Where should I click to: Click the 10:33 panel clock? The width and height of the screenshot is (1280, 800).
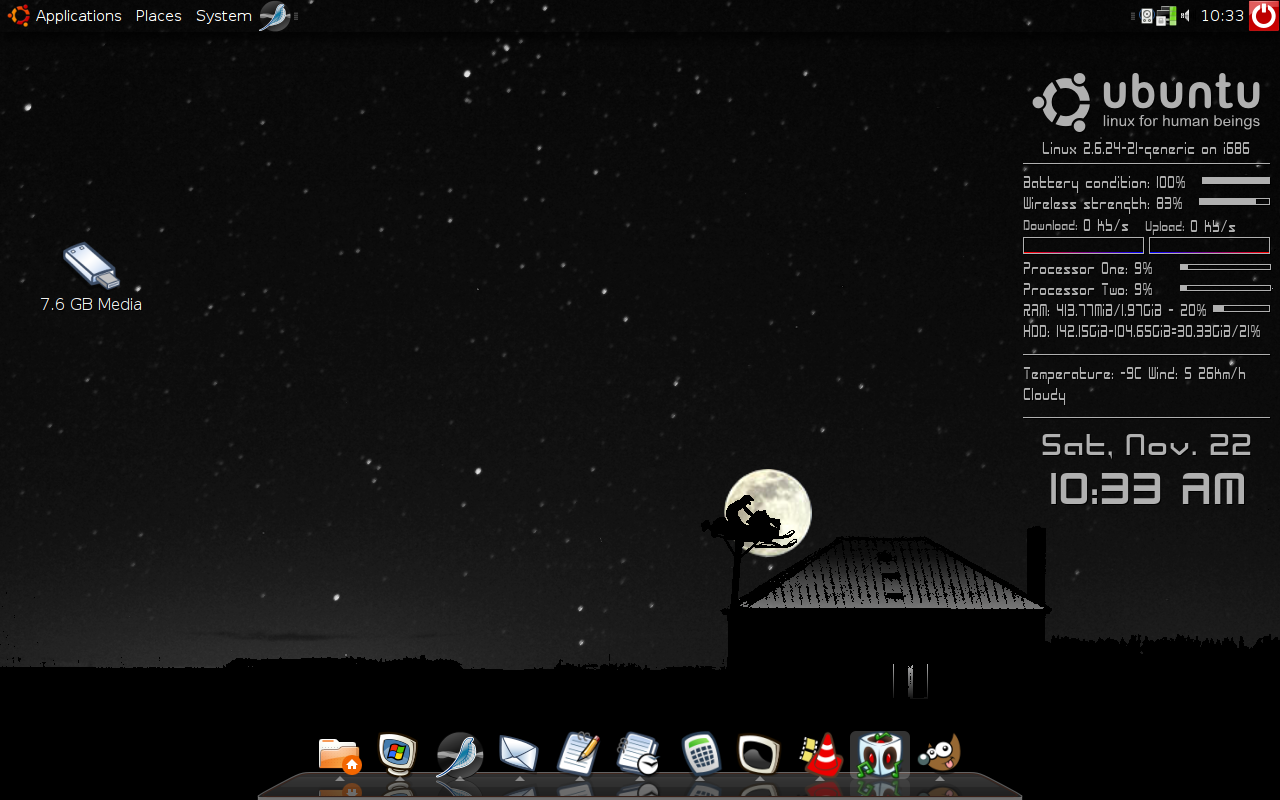point(1222,16)
